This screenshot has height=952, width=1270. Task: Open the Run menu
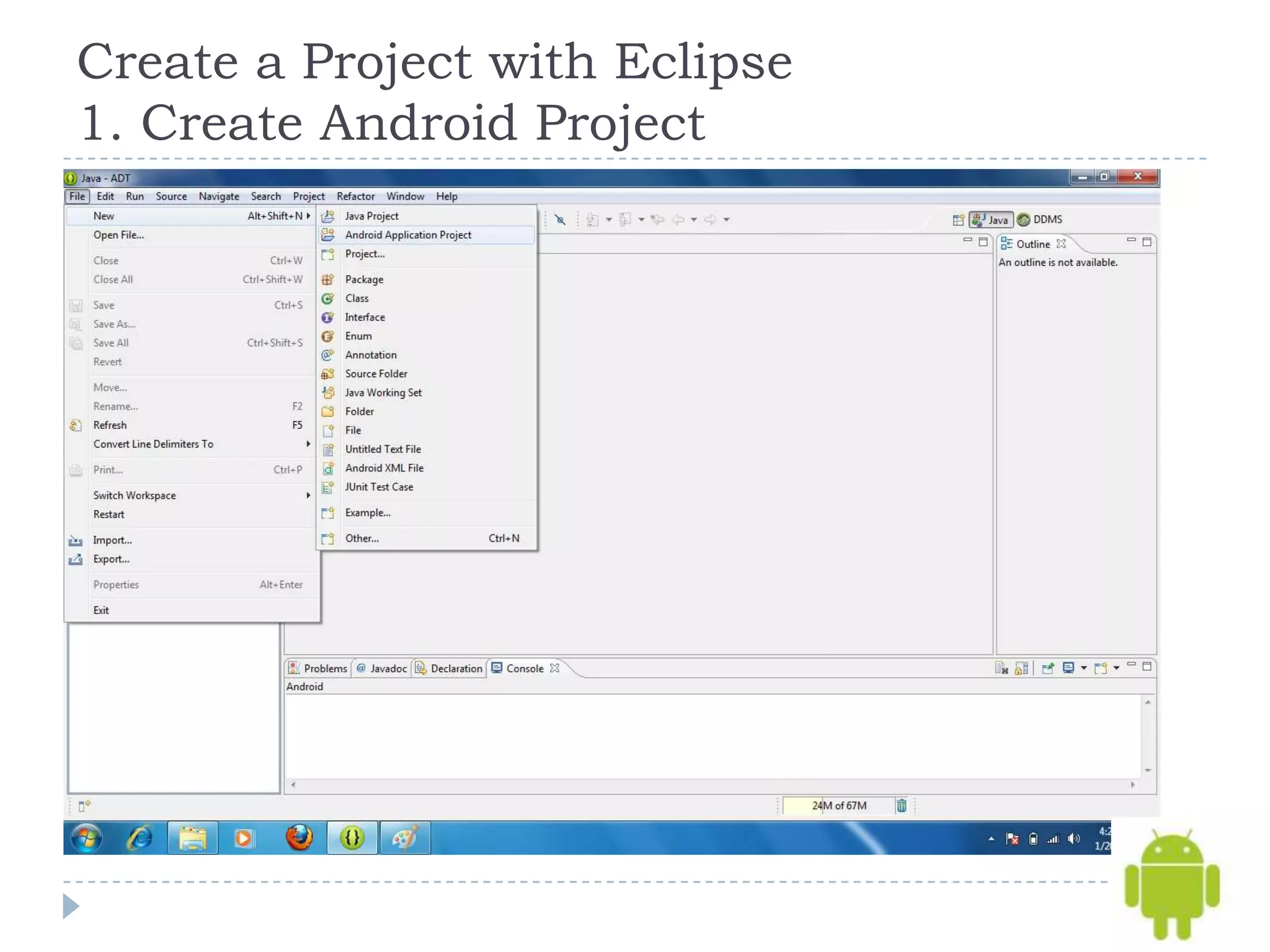(135, 196)
